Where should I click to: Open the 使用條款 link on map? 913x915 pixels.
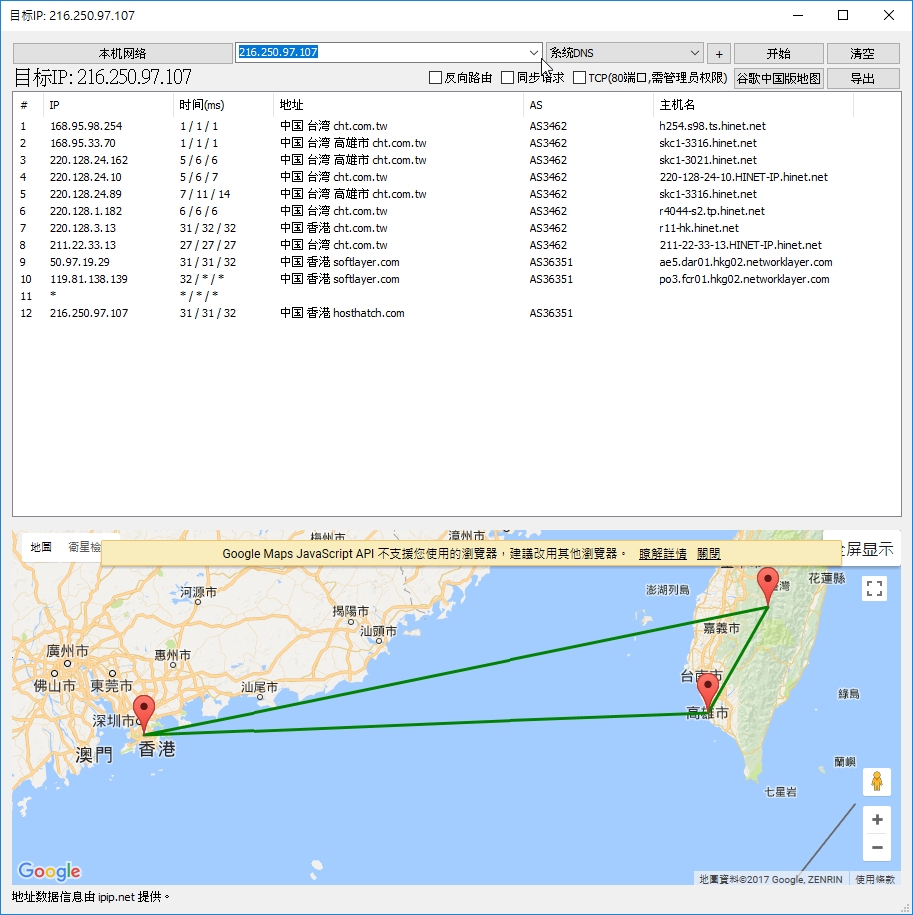tap(875, 879)
